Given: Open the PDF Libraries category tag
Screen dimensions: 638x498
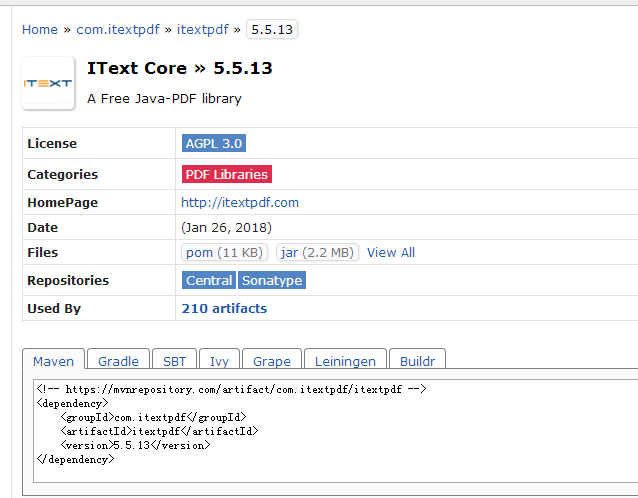Looking at the screenshot, I should (x=227, y=174).
